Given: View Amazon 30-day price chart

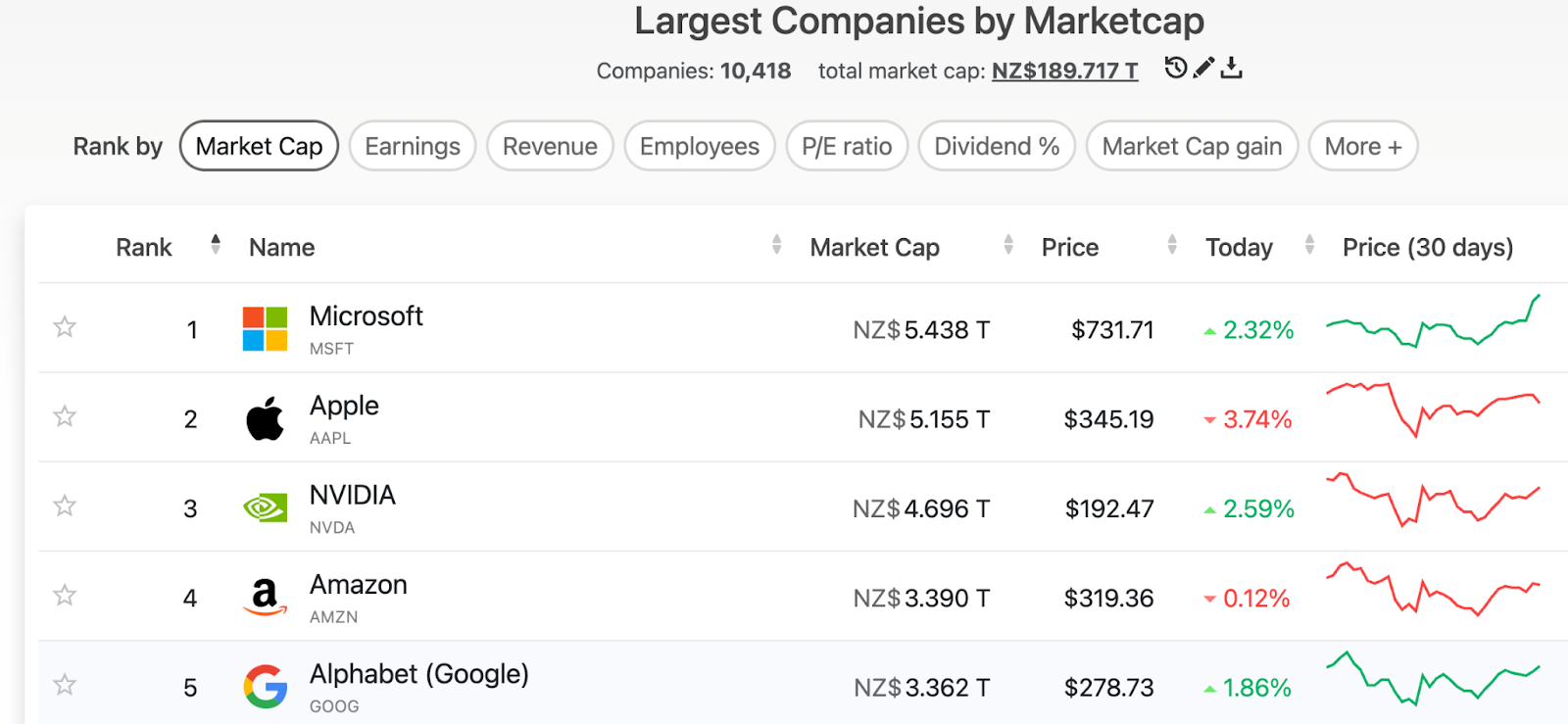Looking at the screenshot, I should point(1433,588).
